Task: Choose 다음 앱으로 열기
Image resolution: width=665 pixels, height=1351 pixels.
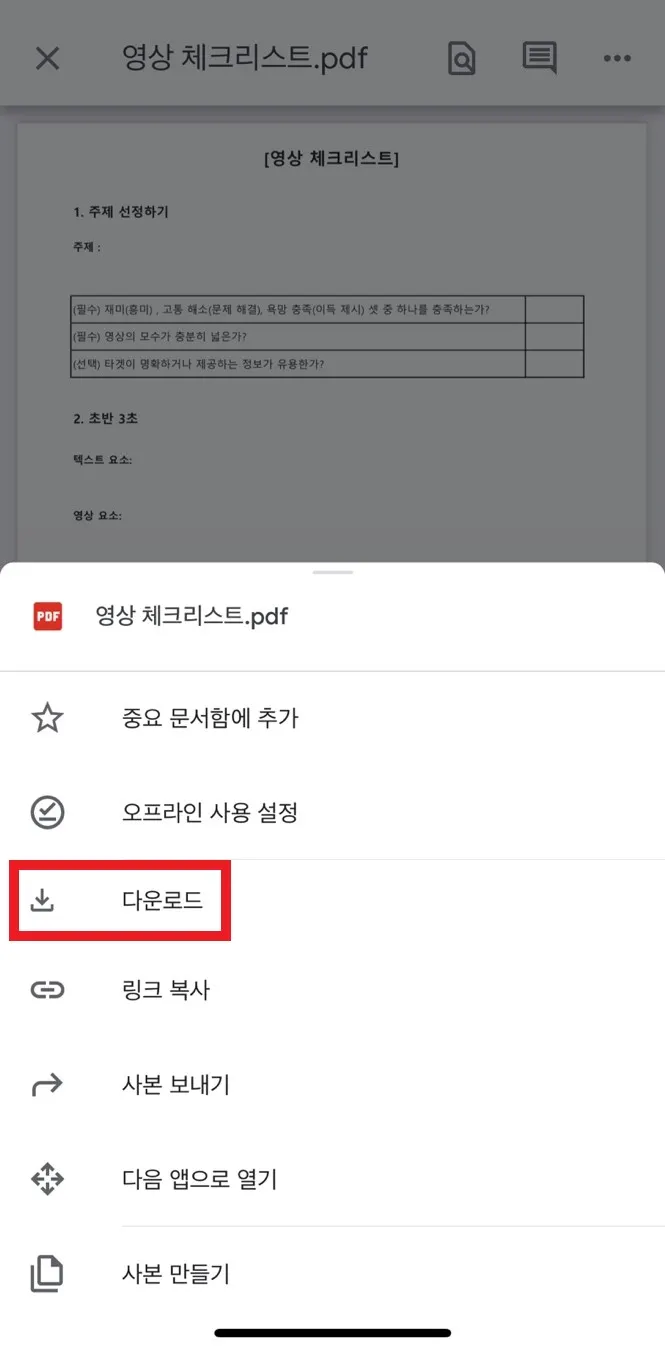Action: (332, 1179)
